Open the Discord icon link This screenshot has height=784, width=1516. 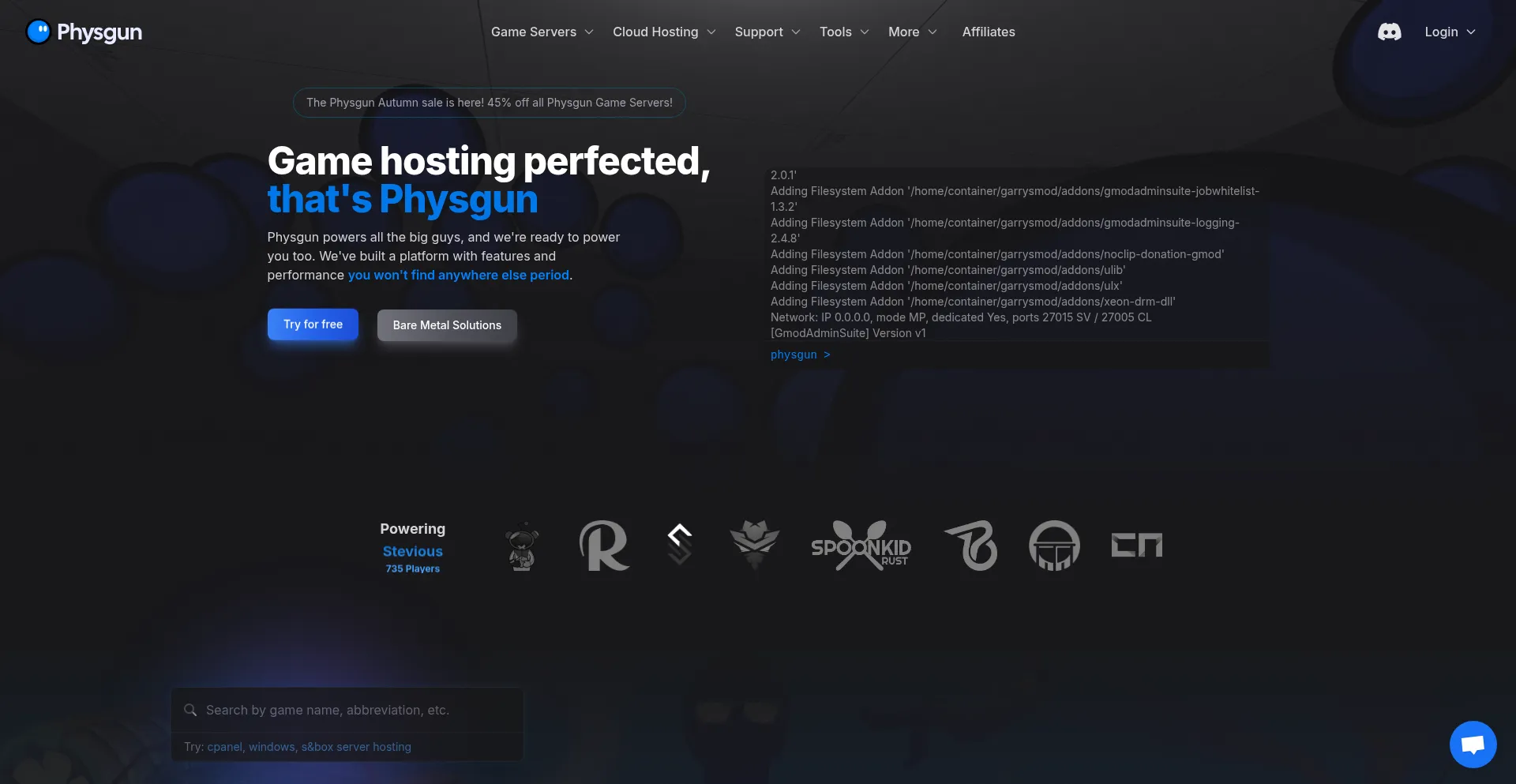(1389, 32)
